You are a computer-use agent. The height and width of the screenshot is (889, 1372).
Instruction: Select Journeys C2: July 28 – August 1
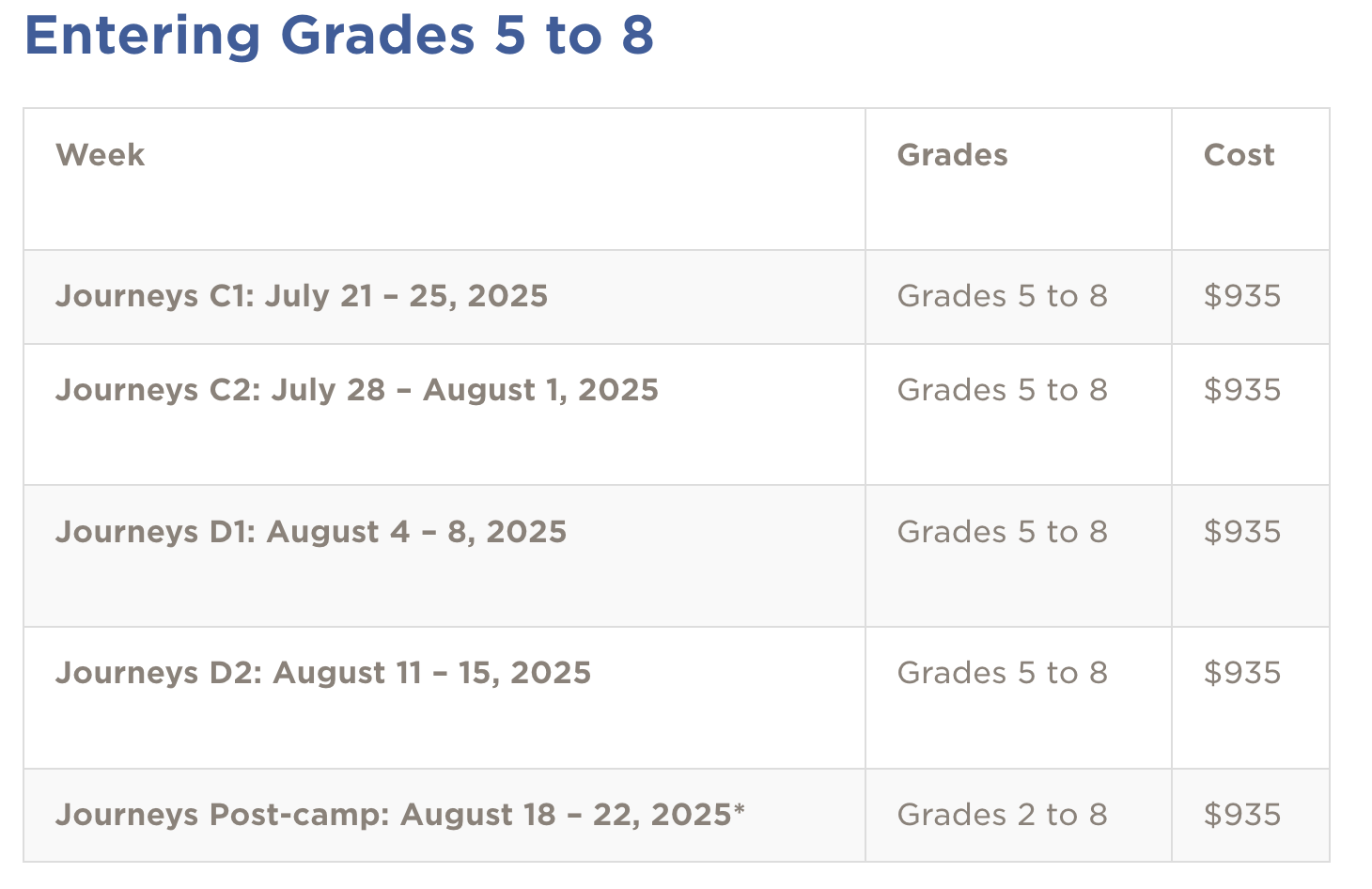click(357, 390)
